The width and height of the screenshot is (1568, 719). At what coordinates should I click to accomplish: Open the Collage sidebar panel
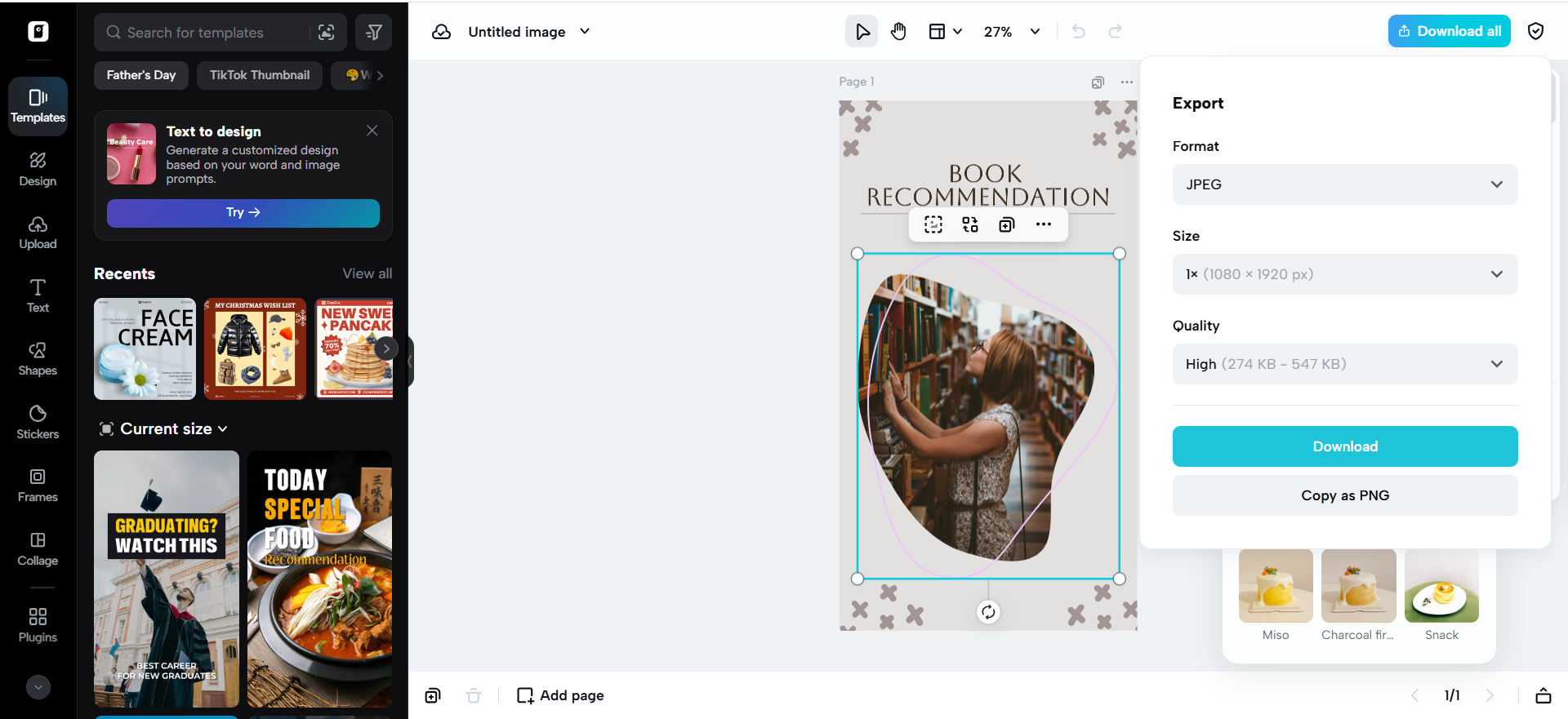tap(38, 549)
